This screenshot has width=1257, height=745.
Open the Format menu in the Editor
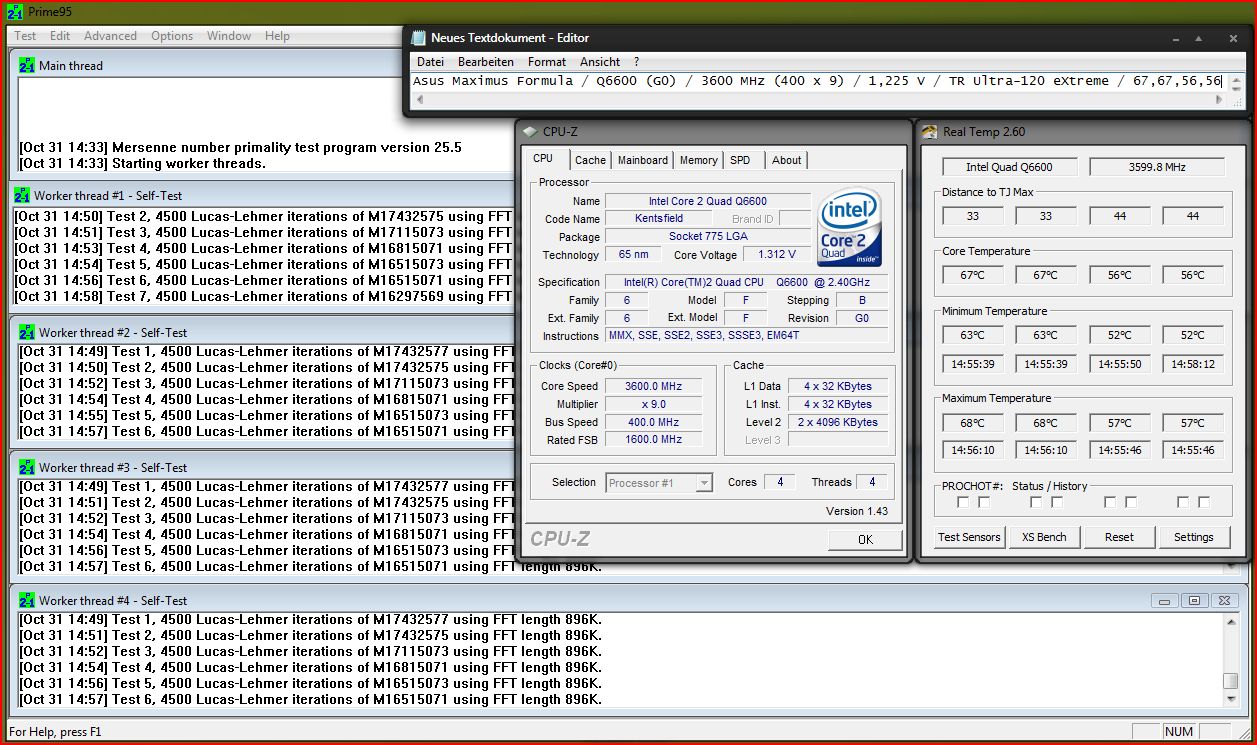coord(547,62)
